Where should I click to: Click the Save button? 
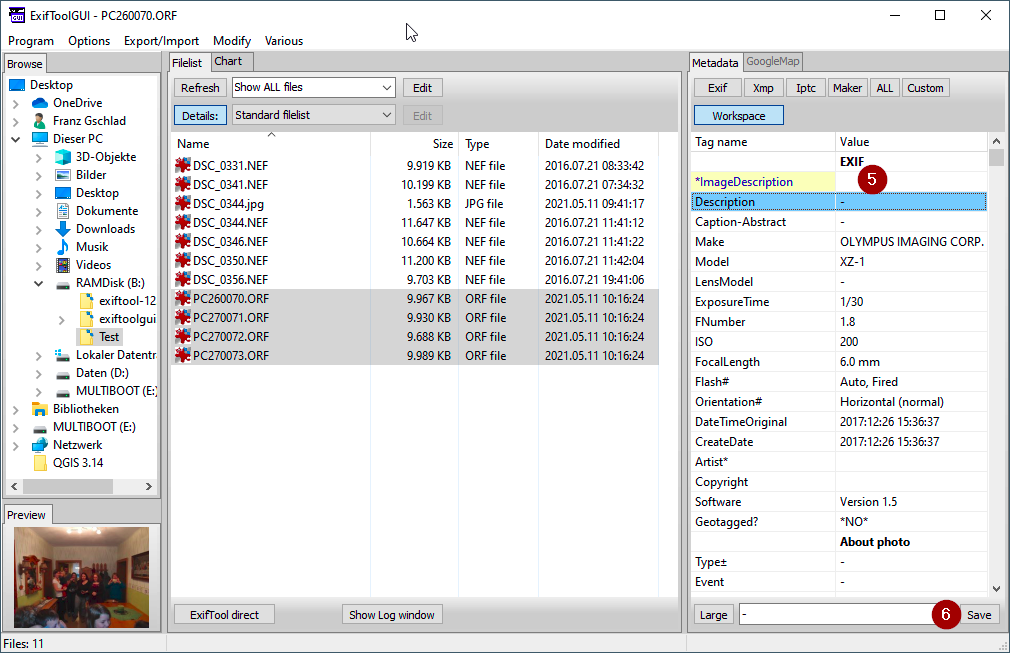coord(979,615)
